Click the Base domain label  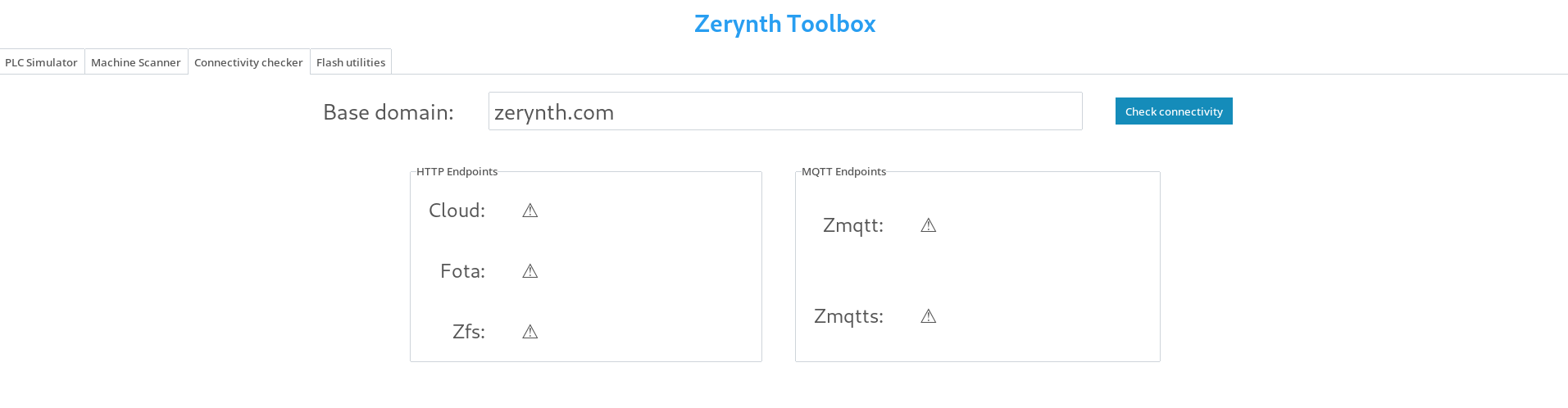[389, 112]
